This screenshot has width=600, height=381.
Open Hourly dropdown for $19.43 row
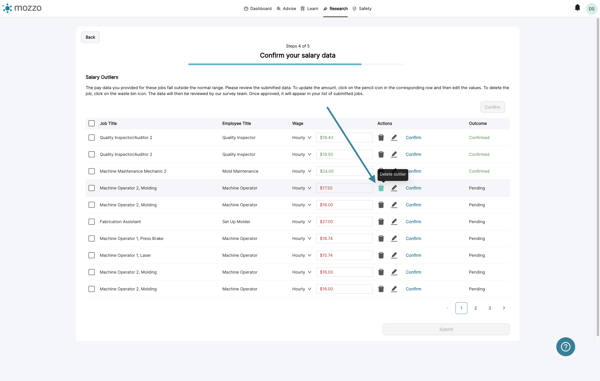(302, 137)
